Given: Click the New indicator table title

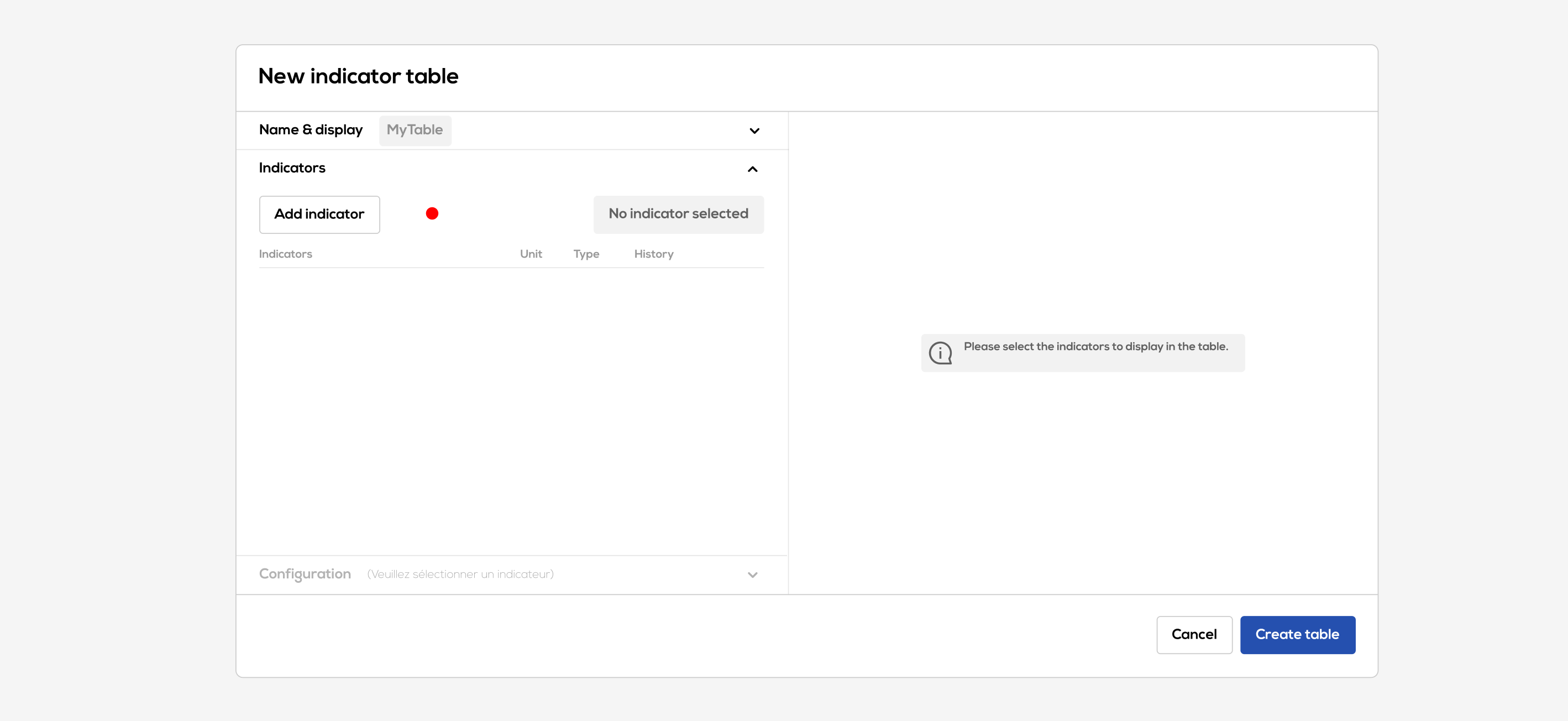Looking at the screenshot, I should click(x=358, y=76).
